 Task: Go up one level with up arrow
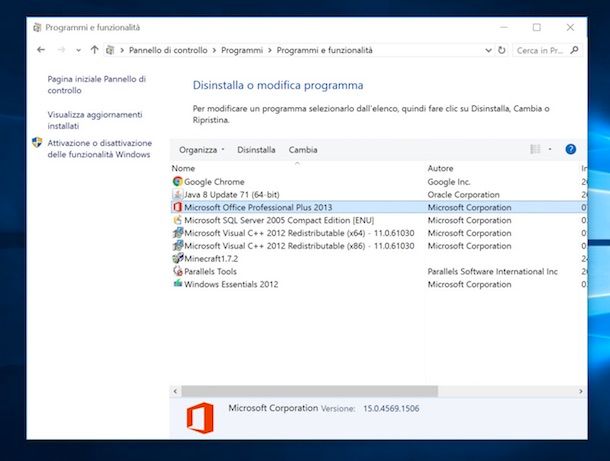[94, 50]
